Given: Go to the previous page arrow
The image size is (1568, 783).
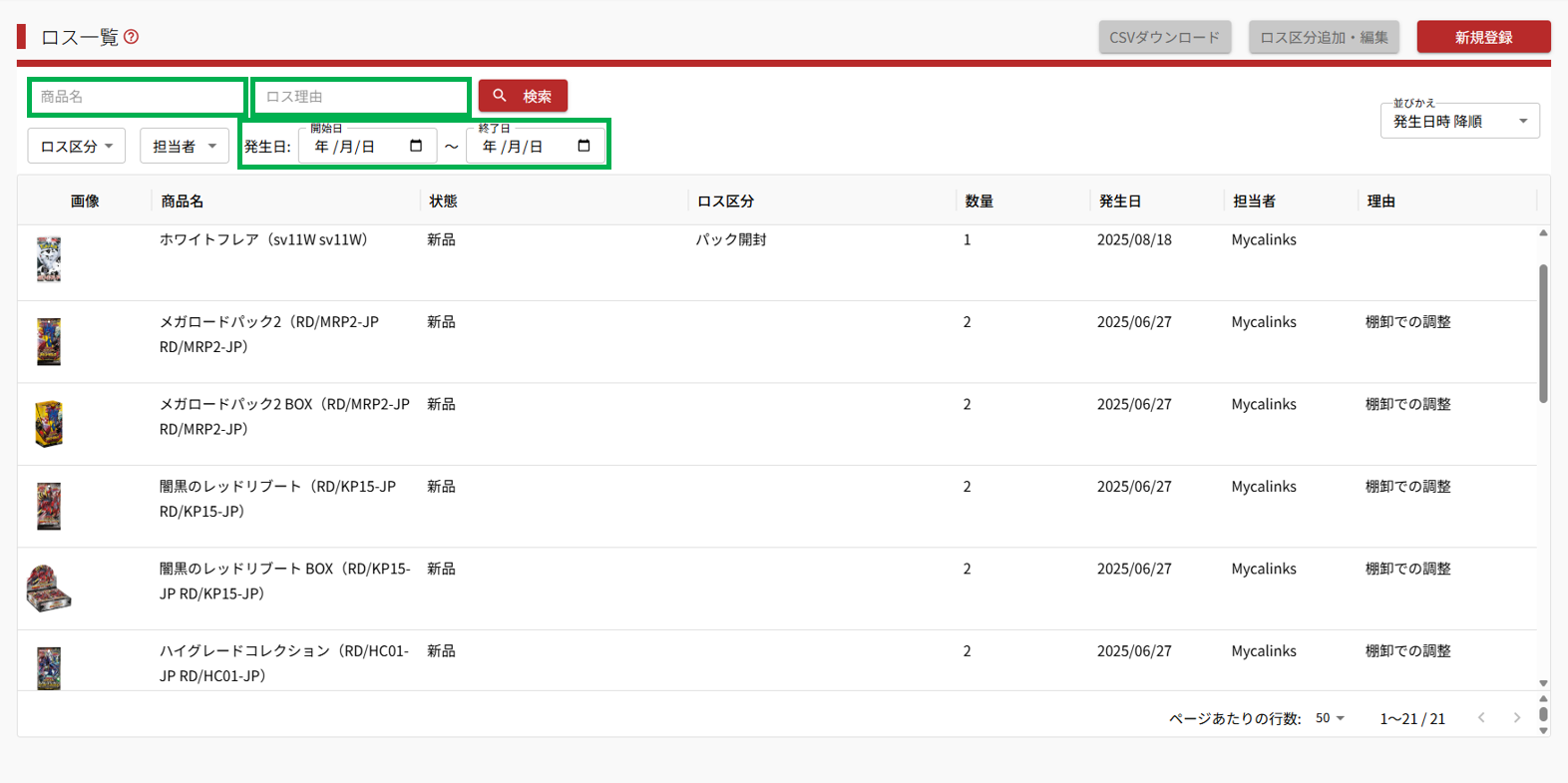Looking at the screenshot, I should (x=1481, y=718).
